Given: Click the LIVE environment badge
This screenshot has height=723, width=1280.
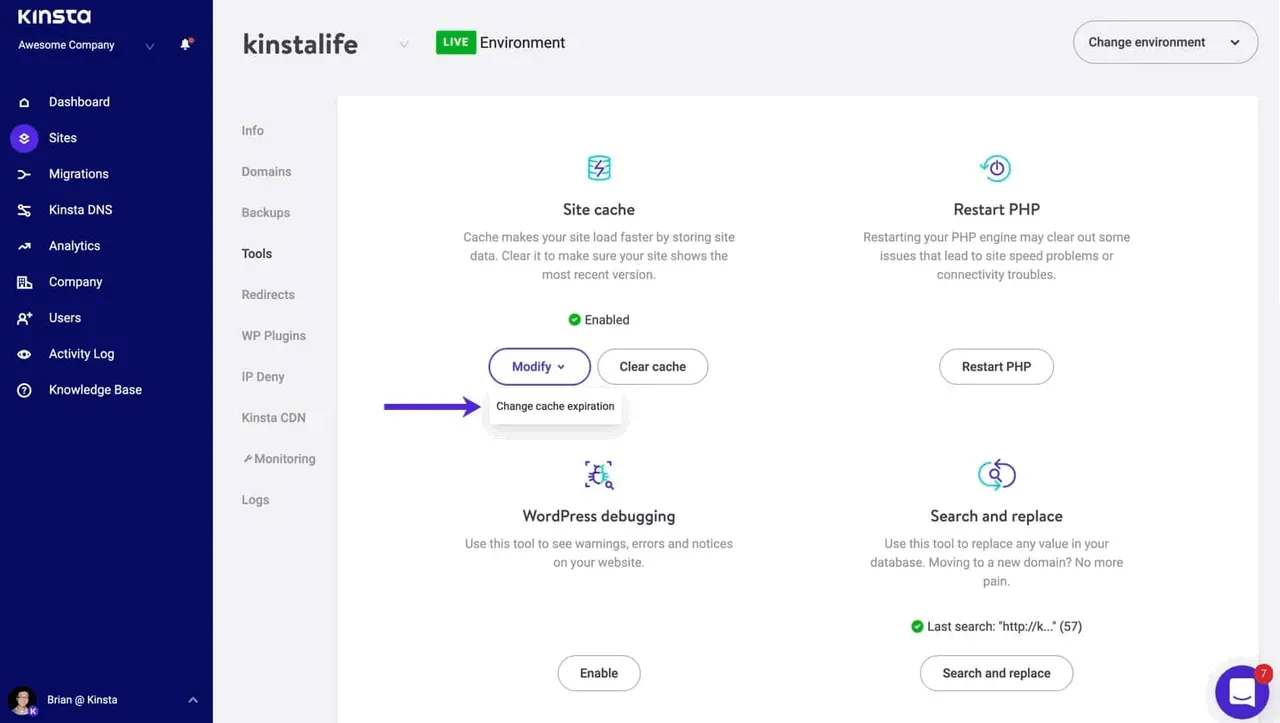Looking at the screenshot, I should tap(456, 42).
